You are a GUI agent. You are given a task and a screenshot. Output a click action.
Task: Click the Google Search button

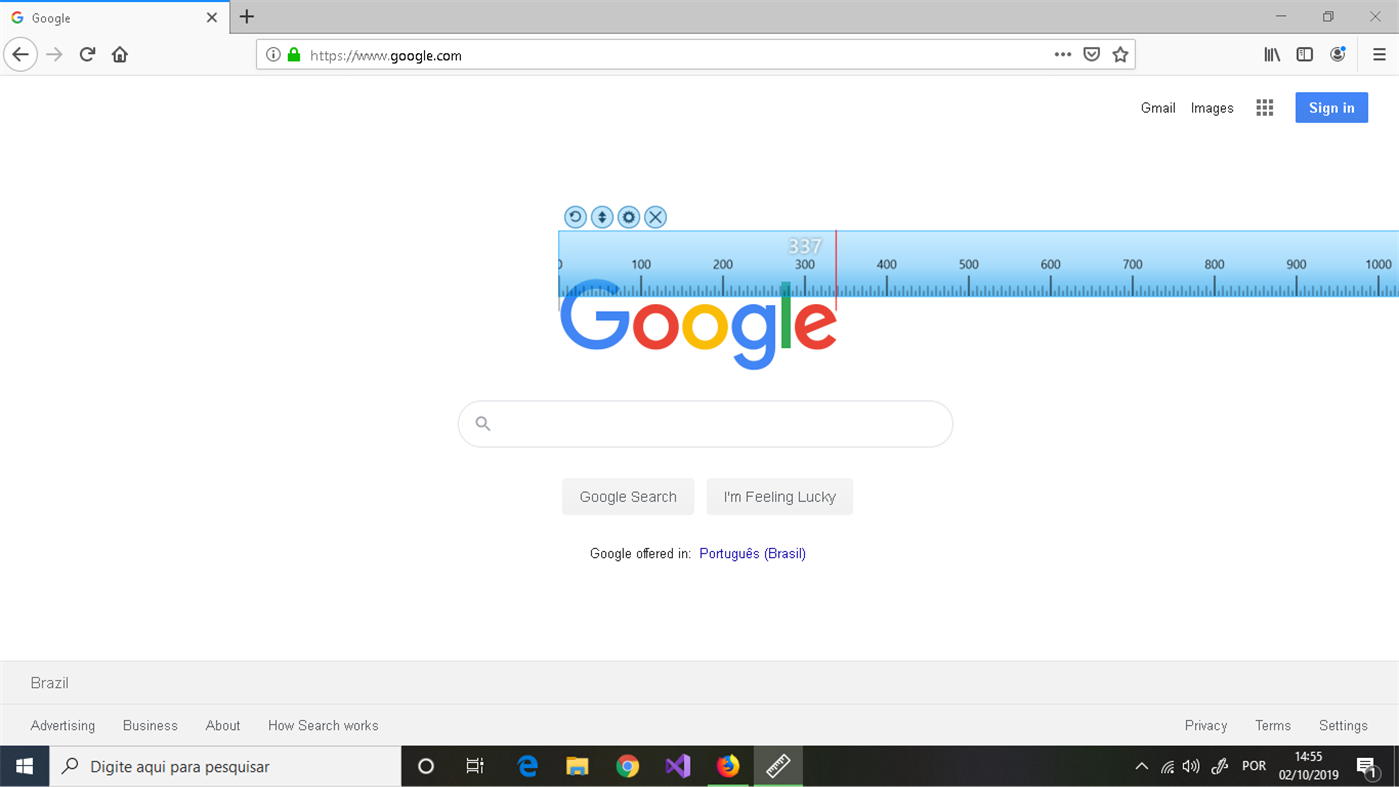[x=628, y=497]
